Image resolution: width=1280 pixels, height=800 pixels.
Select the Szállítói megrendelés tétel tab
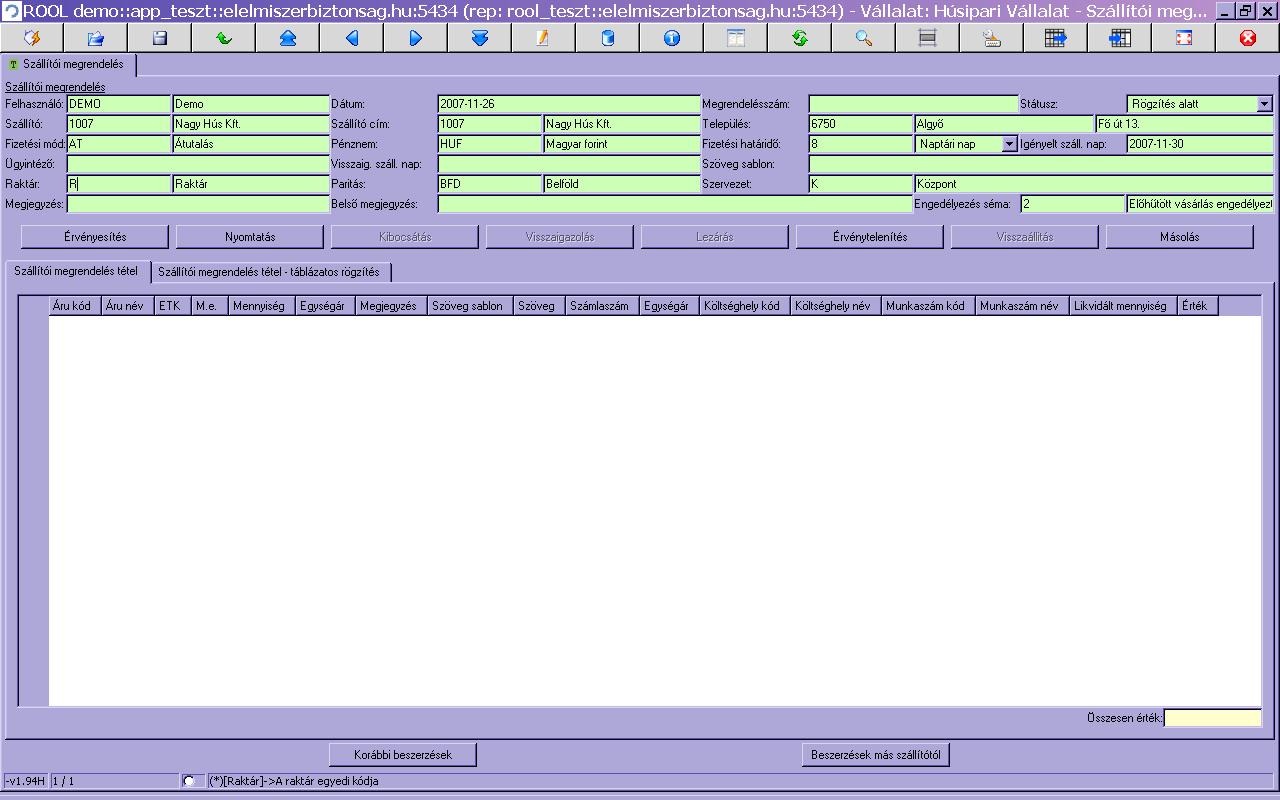pos(77,271)
